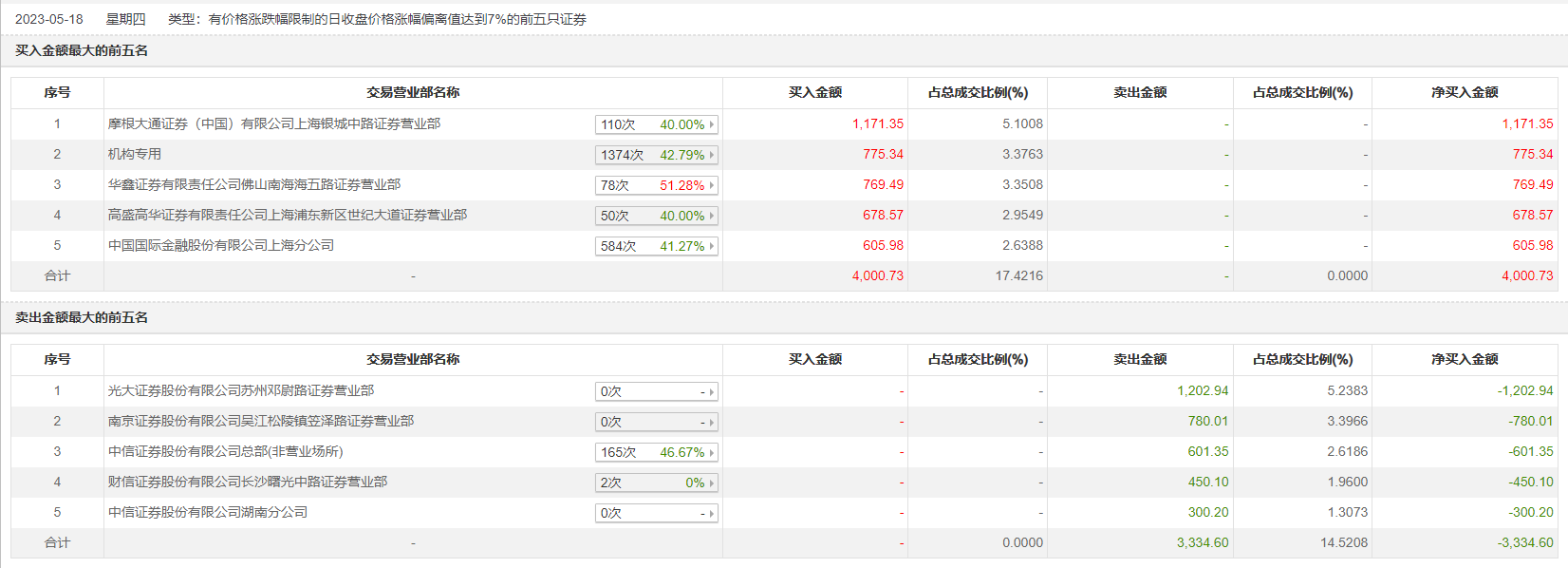Screen dimensions: 1568x568
Task: Open 华鑫证券佛山南海海五路证券营业部 link
Action: tap(254, 184)
